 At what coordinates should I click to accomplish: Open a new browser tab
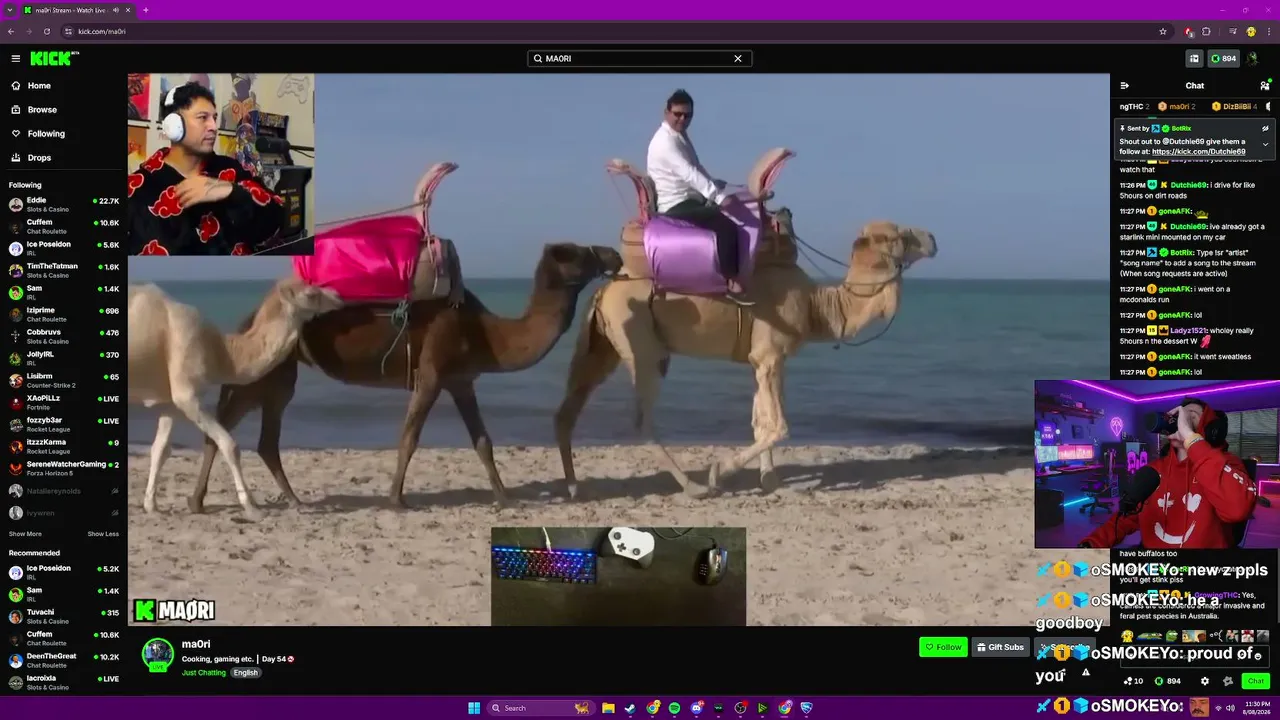coord(145,10)
